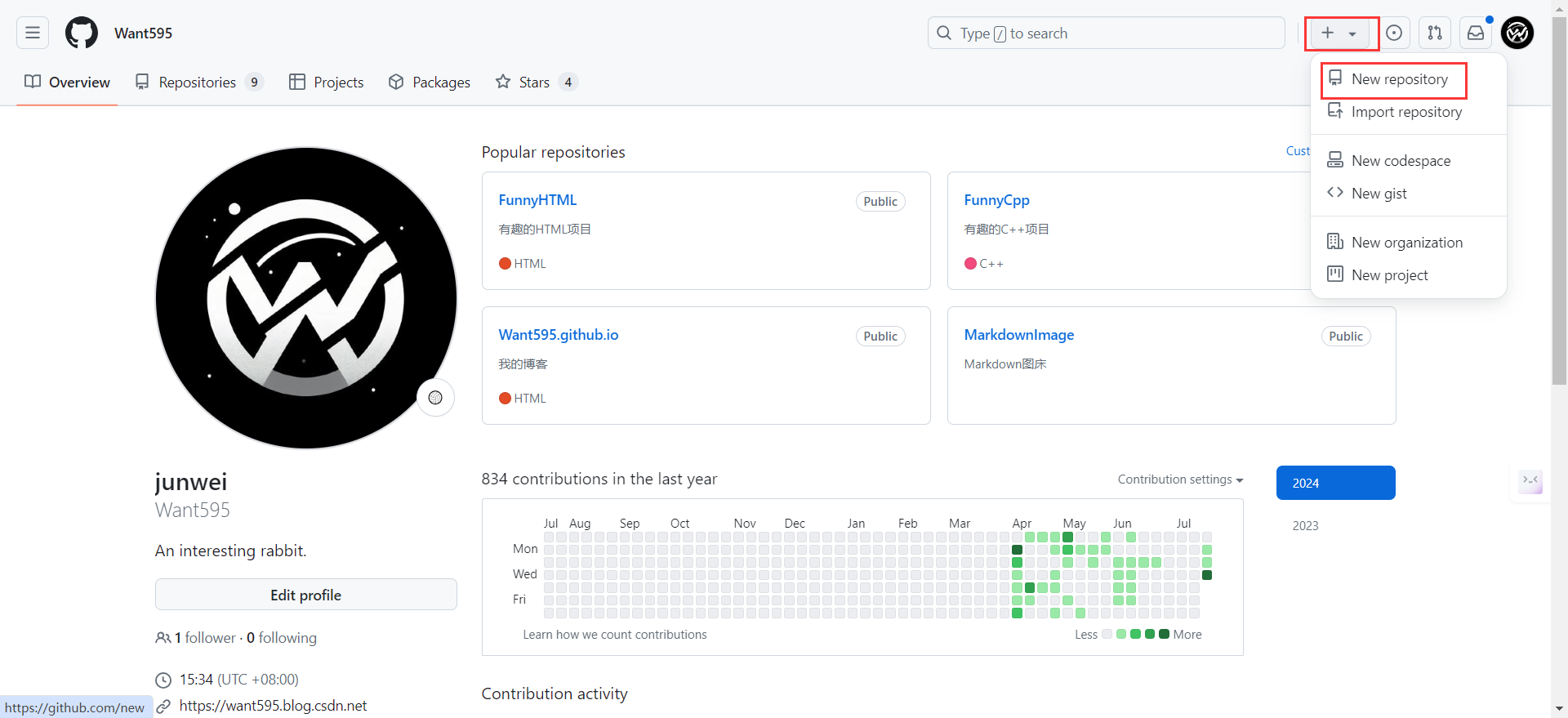This screenshot has width=1568, height=718.
Task: Click the Public badge on the MarkdownImage card
Action: point(1346,337)
